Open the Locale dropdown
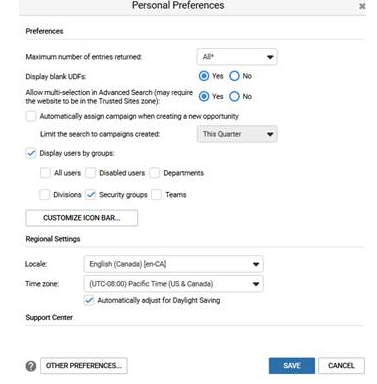 coord(173,264)
